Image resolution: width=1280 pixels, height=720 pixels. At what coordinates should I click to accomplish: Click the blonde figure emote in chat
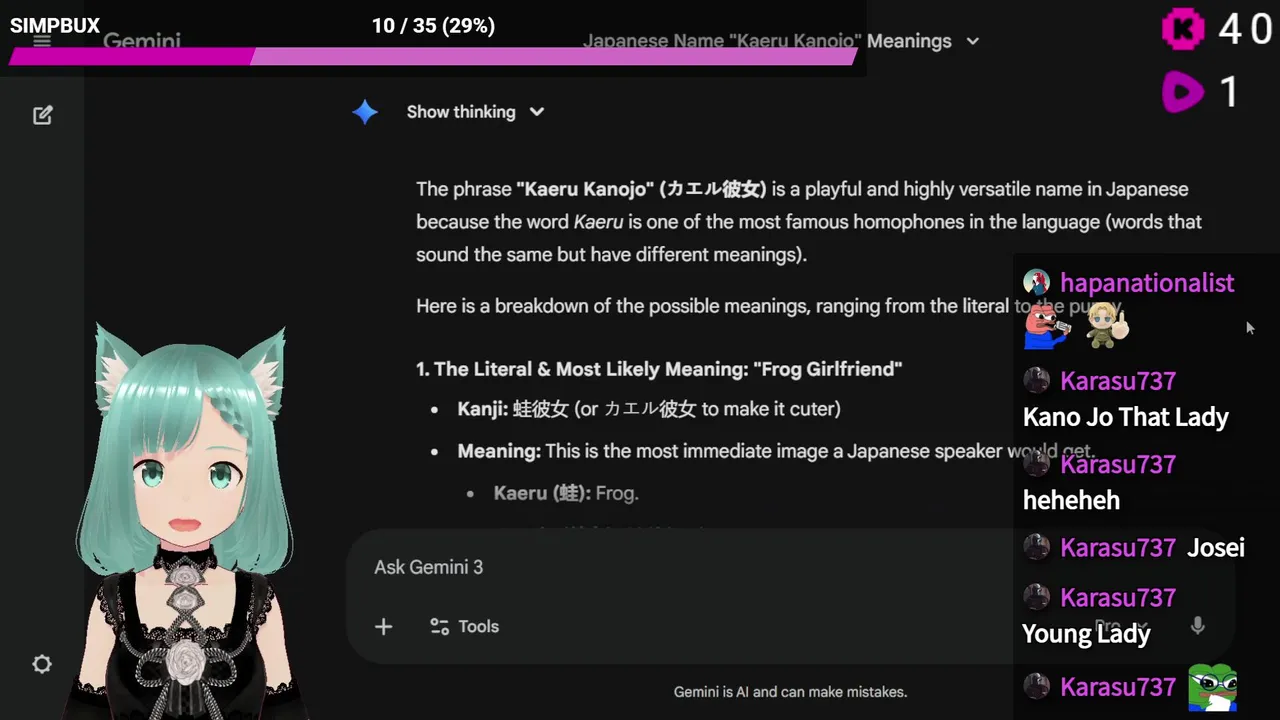pyautogui.click(x=1107, y=325)
